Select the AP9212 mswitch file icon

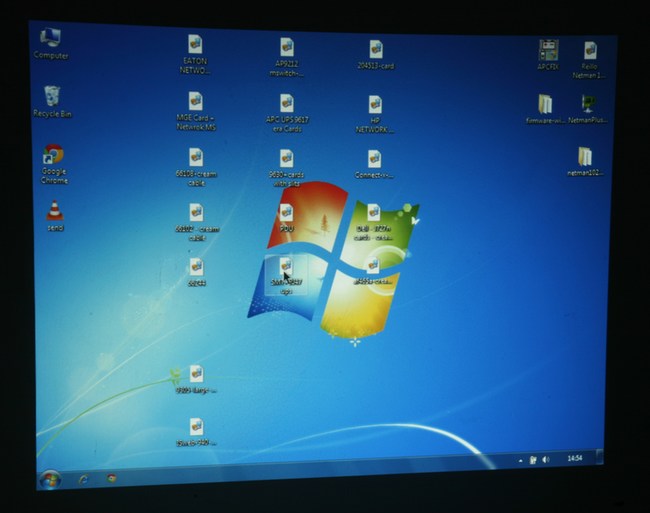[287, 47]
